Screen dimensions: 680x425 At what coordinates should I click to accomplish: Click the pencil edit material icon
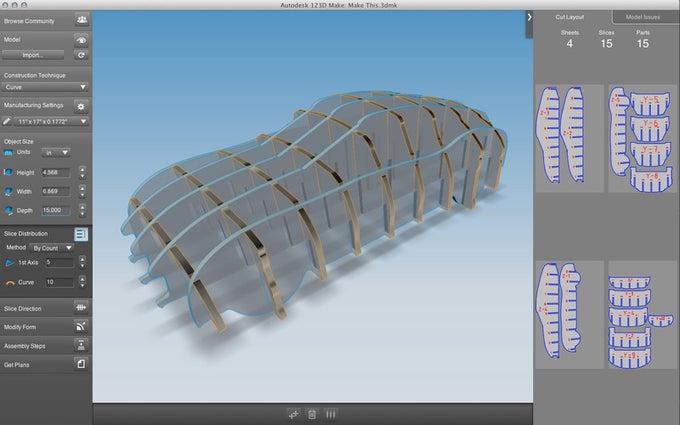pyautogui.click(x=7, y=121)
